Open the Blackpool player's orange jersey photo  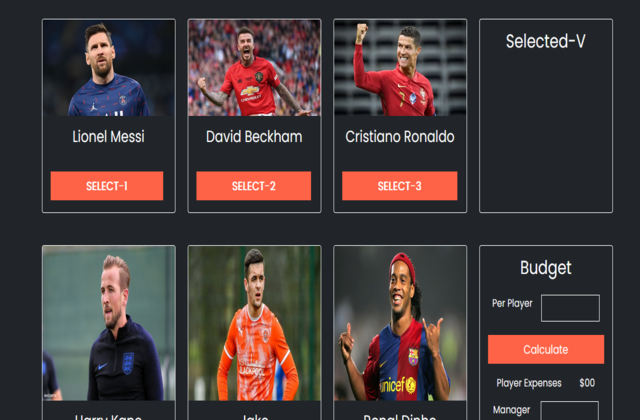[x=254, y=323]
